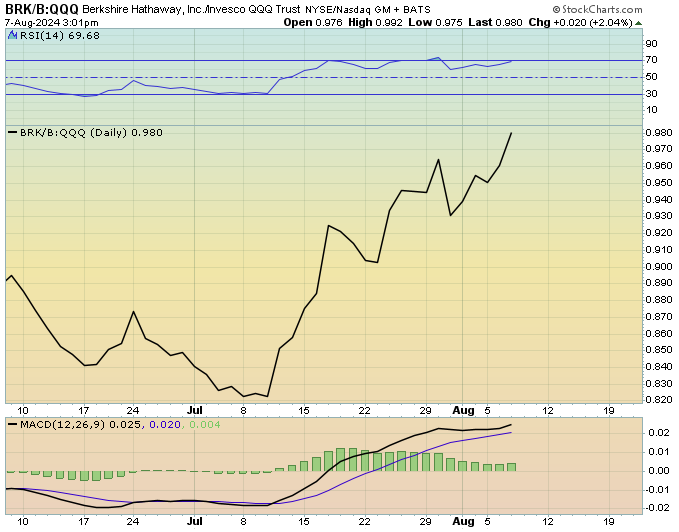Viewport: 679px width, 532px height.
Task: Click the 70 label on the RSI axis
Action: click(x=651, y=60)
